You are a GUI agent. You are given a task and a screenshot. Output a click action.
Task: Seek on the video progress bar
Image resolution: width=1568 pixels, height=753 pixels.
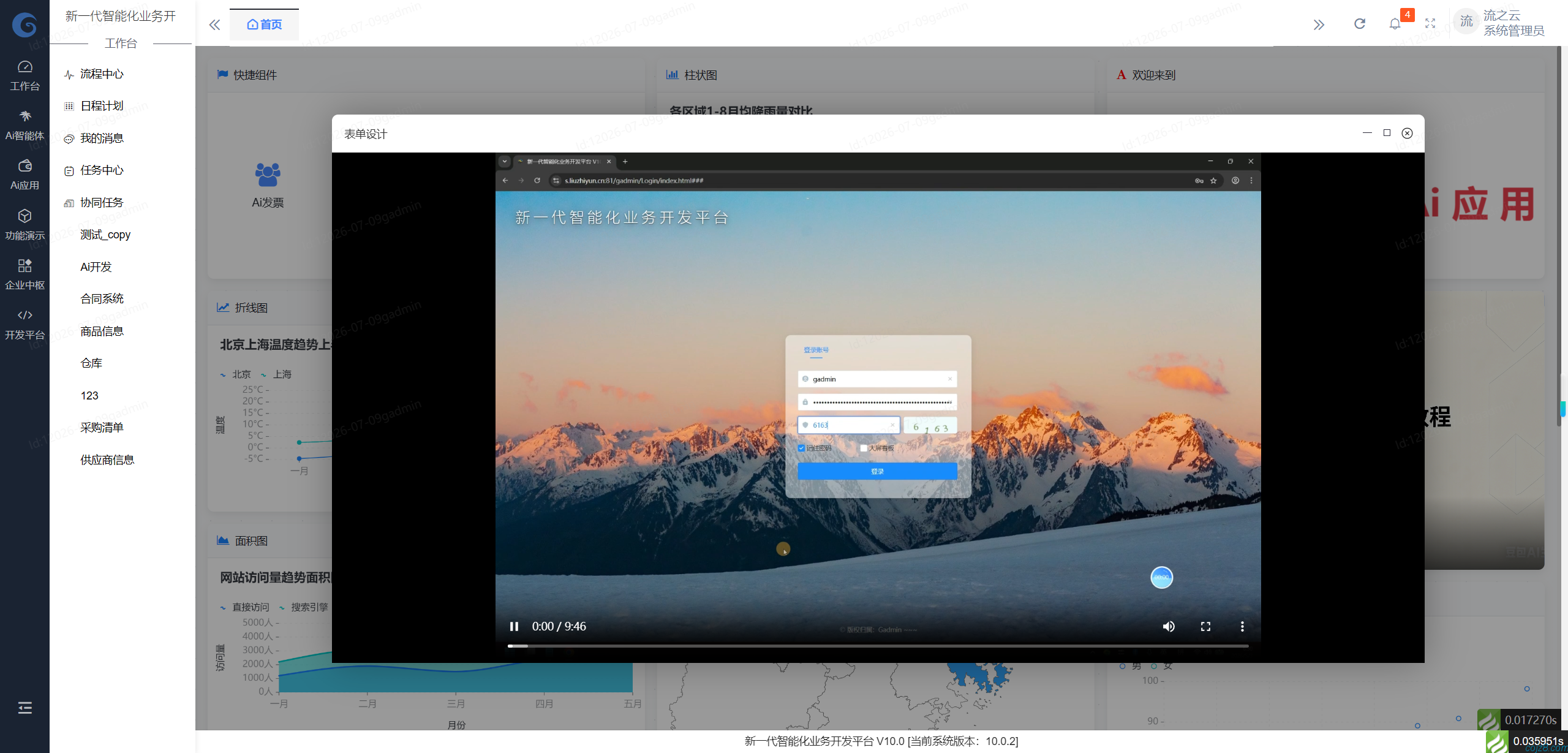coord(878,646)
